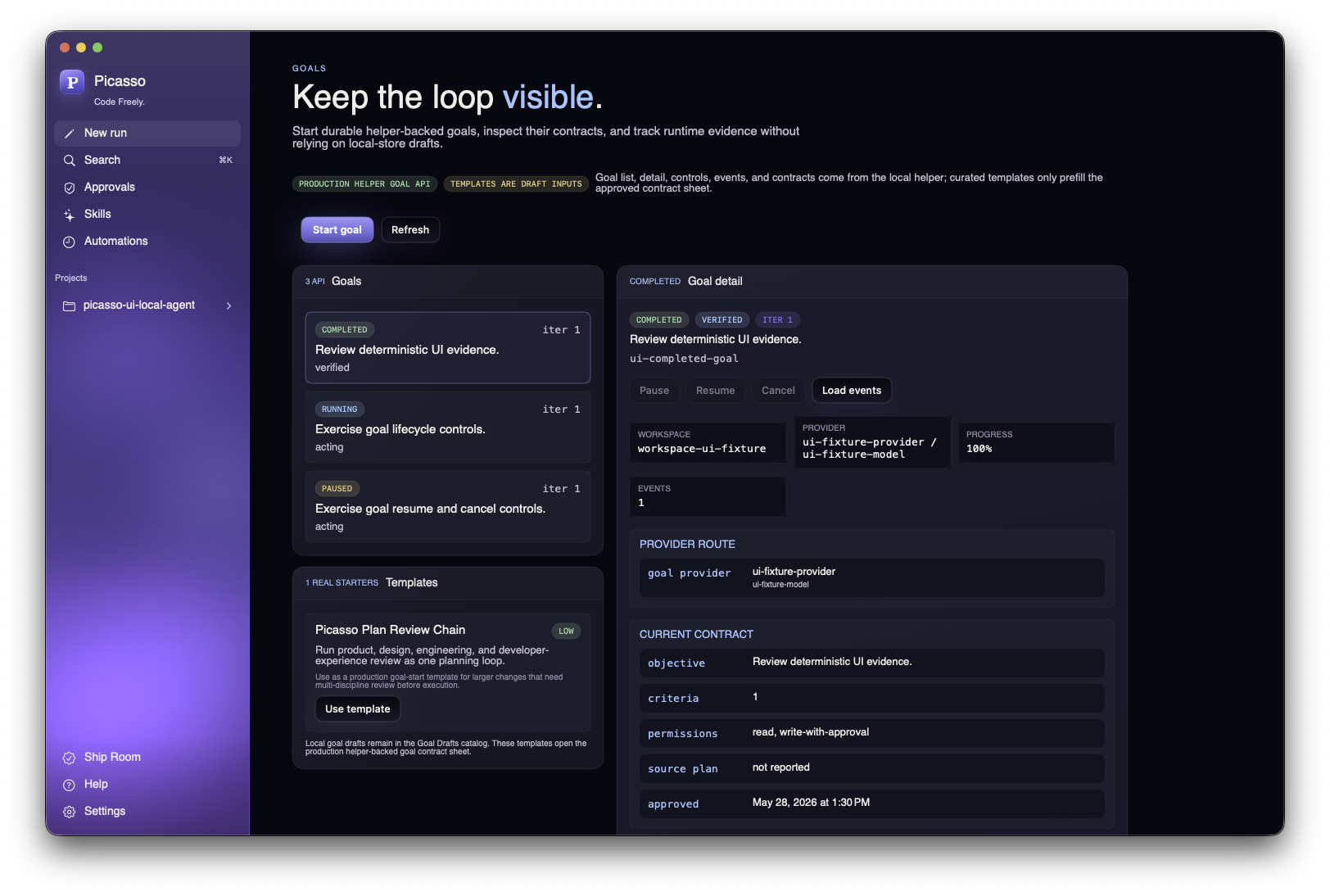Navigate to Automations
The width and height of the screenshot is (1330, 896).
147,242
